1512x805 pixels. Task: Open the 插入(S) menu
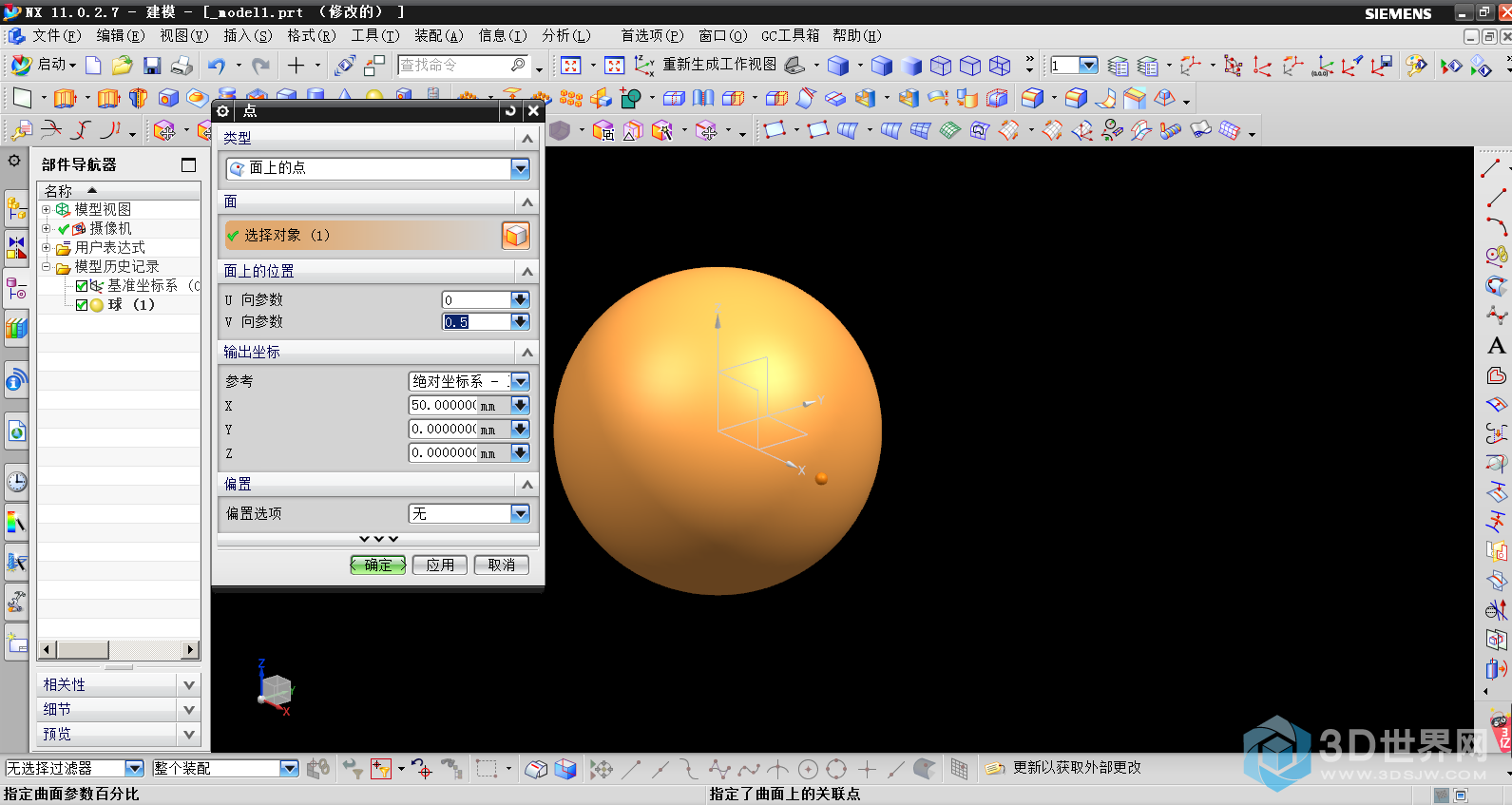(x=247, y=35)
